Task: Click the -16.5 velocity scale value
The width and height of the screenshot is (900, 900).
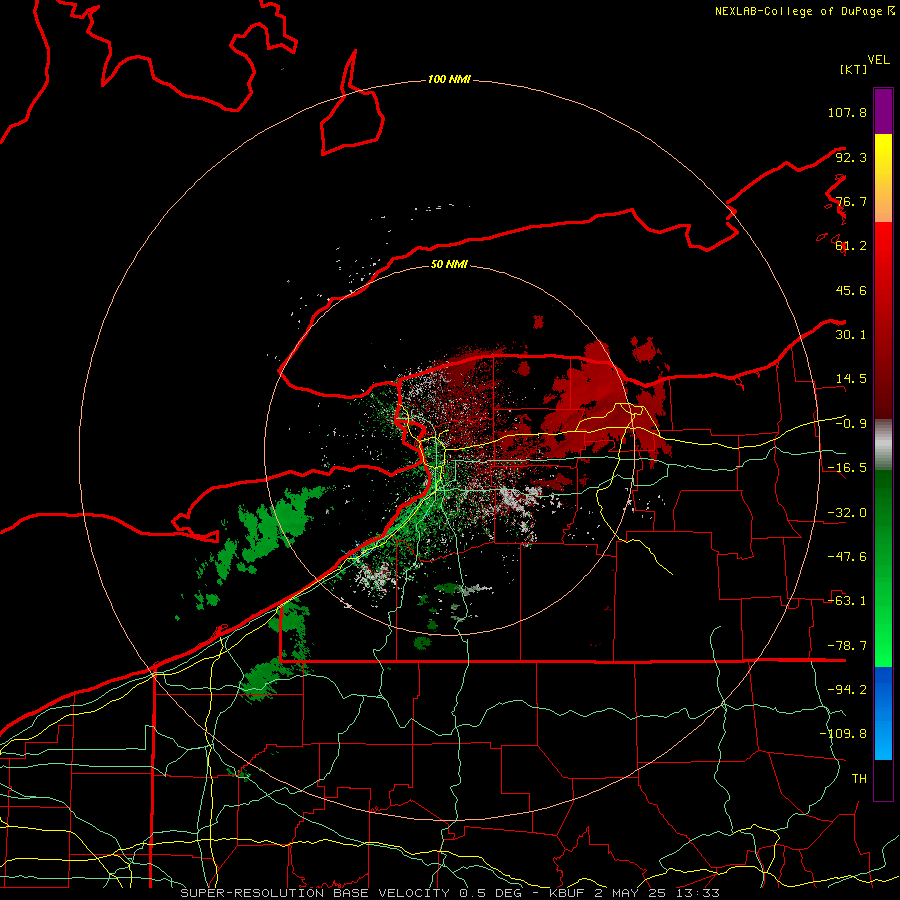Action: pos(847,468)
